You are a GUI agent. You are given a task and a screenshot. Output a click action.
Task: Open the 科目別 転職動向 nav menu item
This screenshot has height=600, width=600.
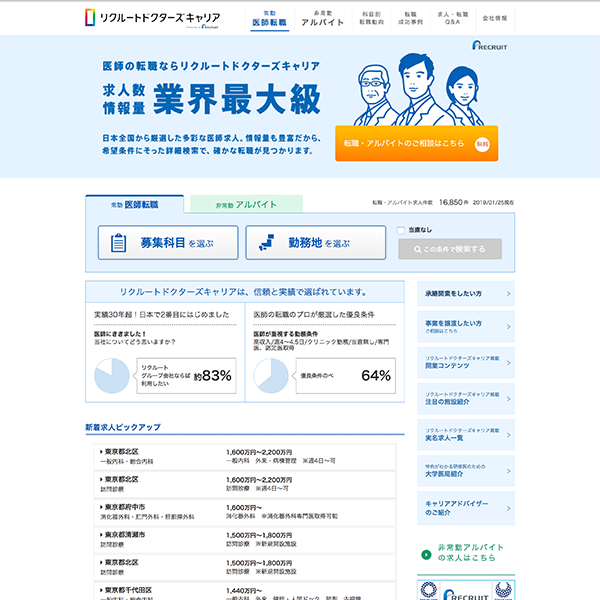coord(371,18)
